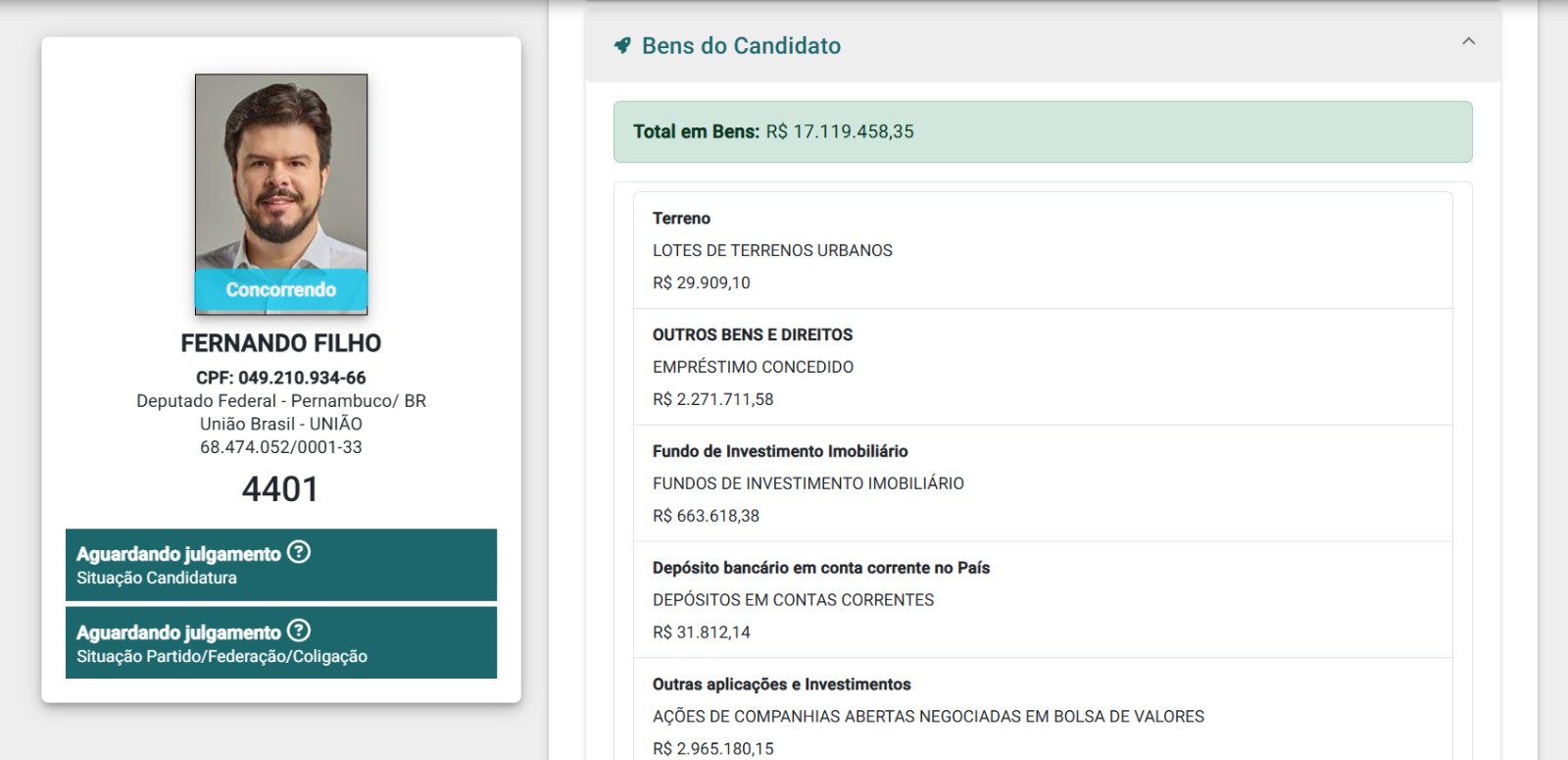Click the Total em Bens summary banner
This screenshot has height=760, width=1568.
(1043, 131)
